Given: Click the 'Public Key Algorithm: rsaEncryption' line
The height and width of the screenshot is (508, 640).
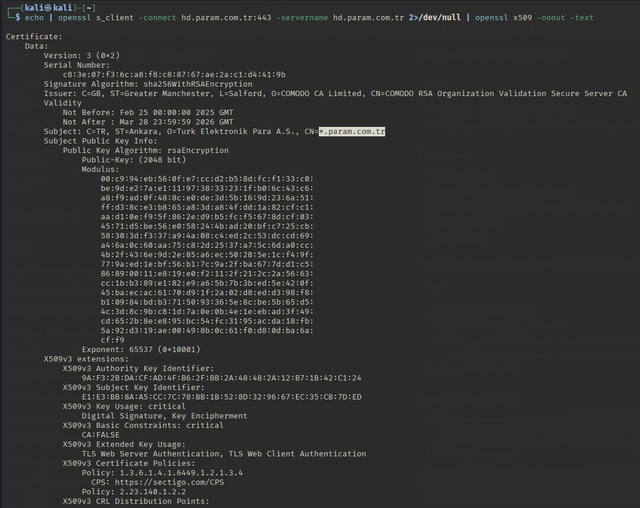Looking at the screenshot, I should point(146,150).
